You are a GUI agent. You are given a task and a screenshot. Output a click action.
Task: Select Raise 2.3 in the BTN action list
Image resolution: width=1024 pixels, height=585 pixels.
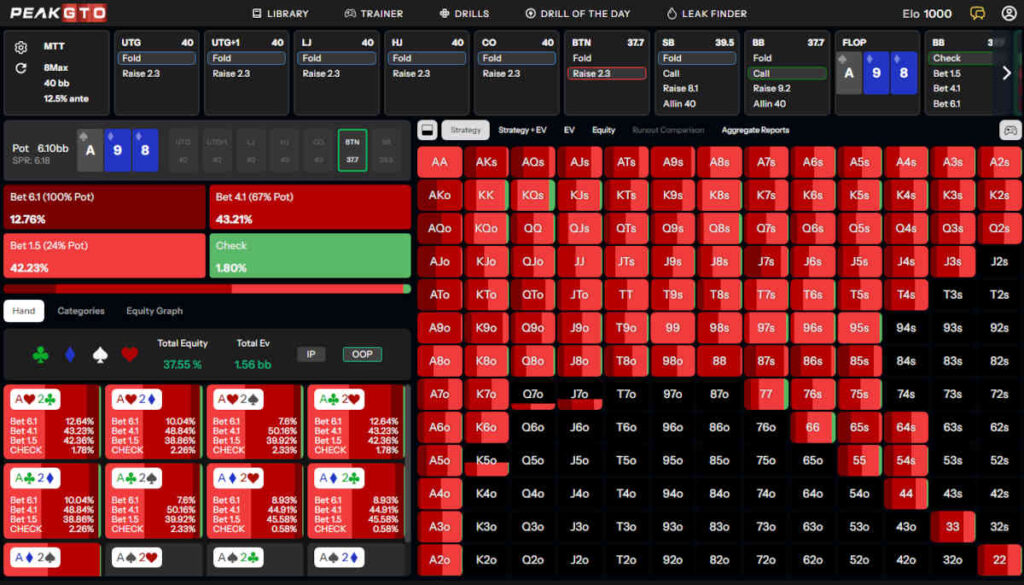[606, 74]
